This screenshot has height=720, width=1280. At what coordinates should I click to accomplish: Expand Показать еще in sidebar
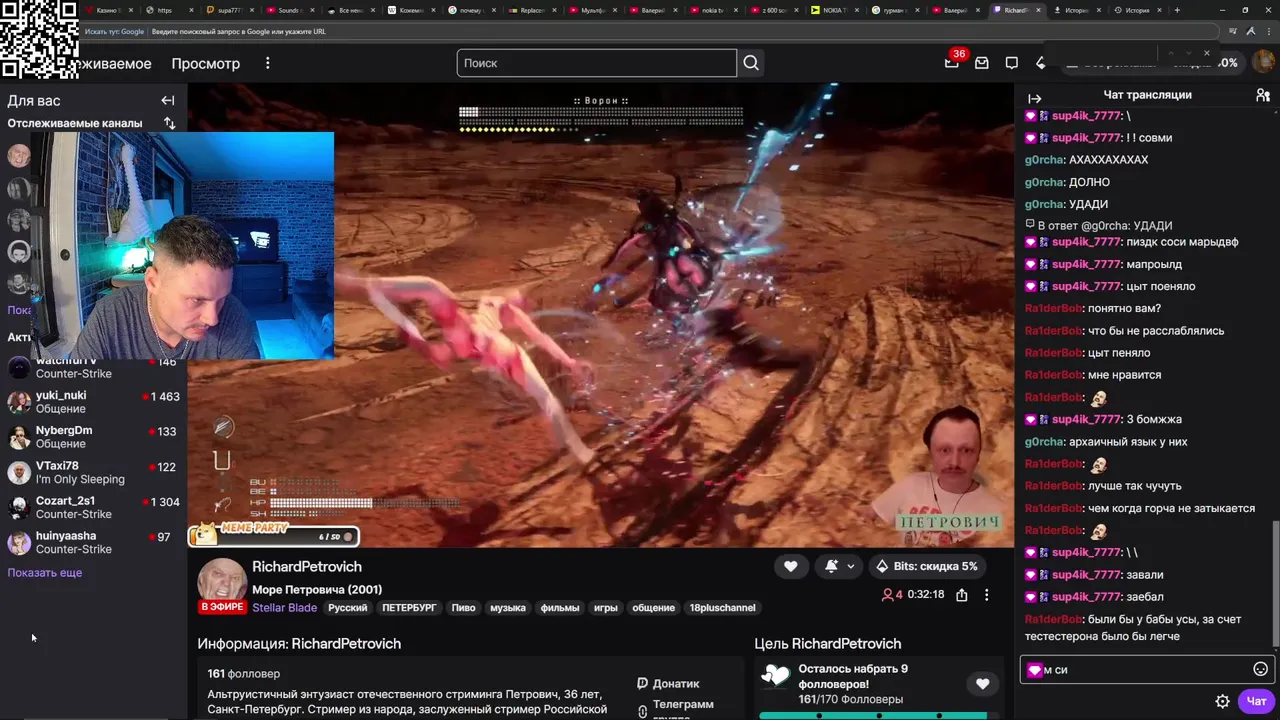pyautogui.click(x=45, y=573)
